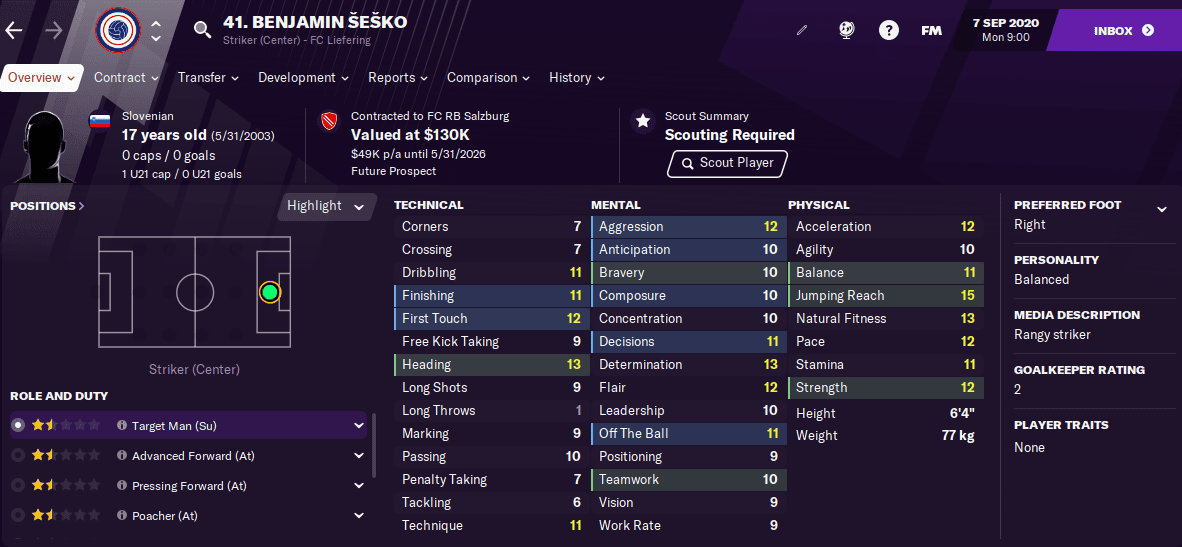Click the back navigation arrow

[x=14, y=31]
